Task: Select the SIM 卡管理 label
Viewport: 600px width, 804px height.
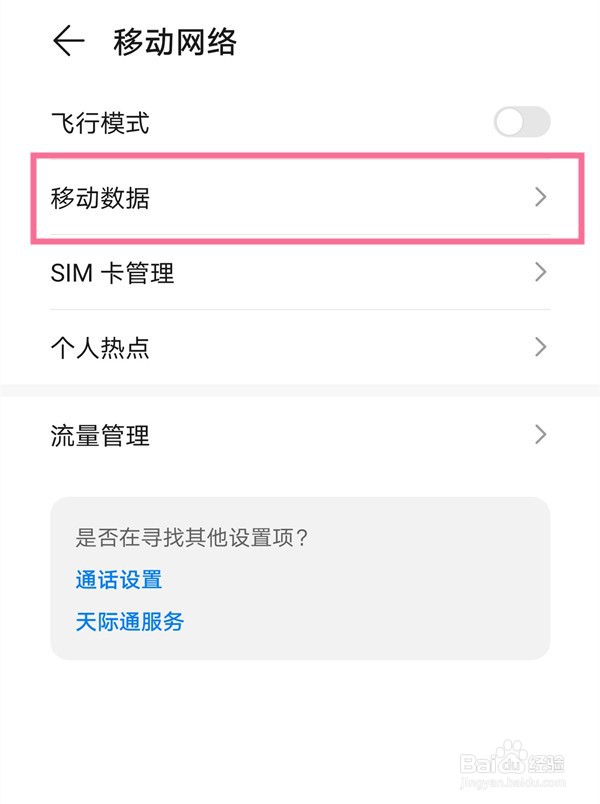Action: (112, 273)
